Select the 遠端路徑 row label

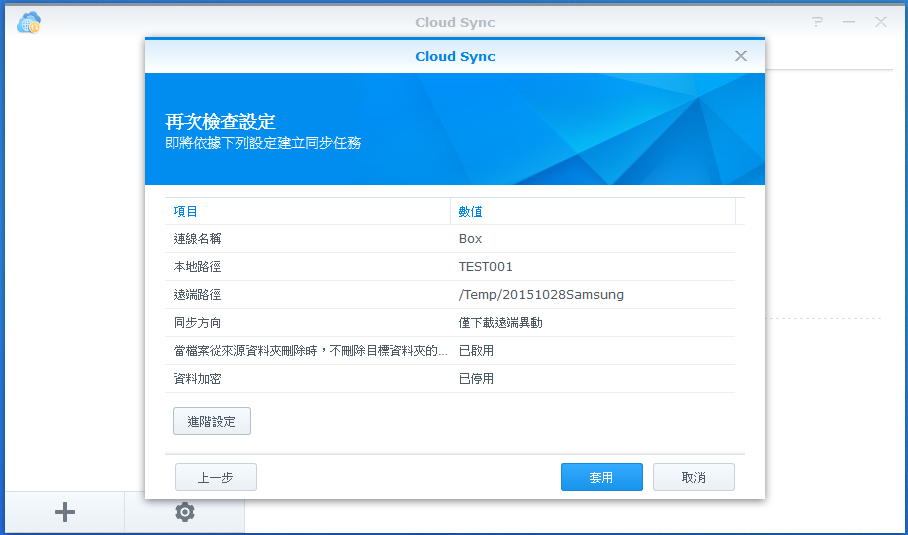197,295
